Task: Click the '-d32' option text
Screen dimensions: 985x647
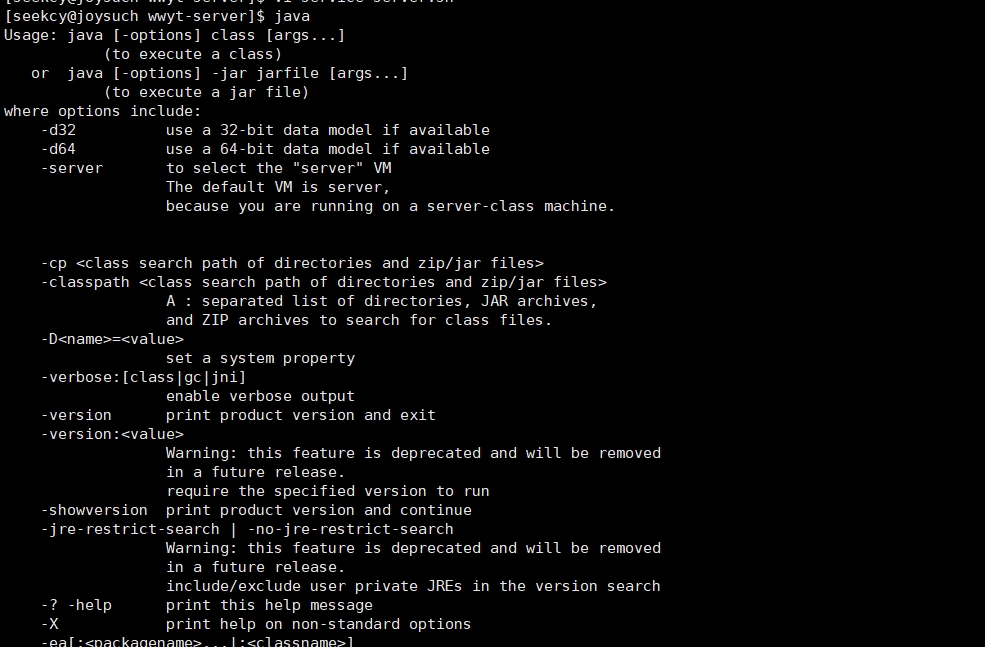Action: point(58,130)
